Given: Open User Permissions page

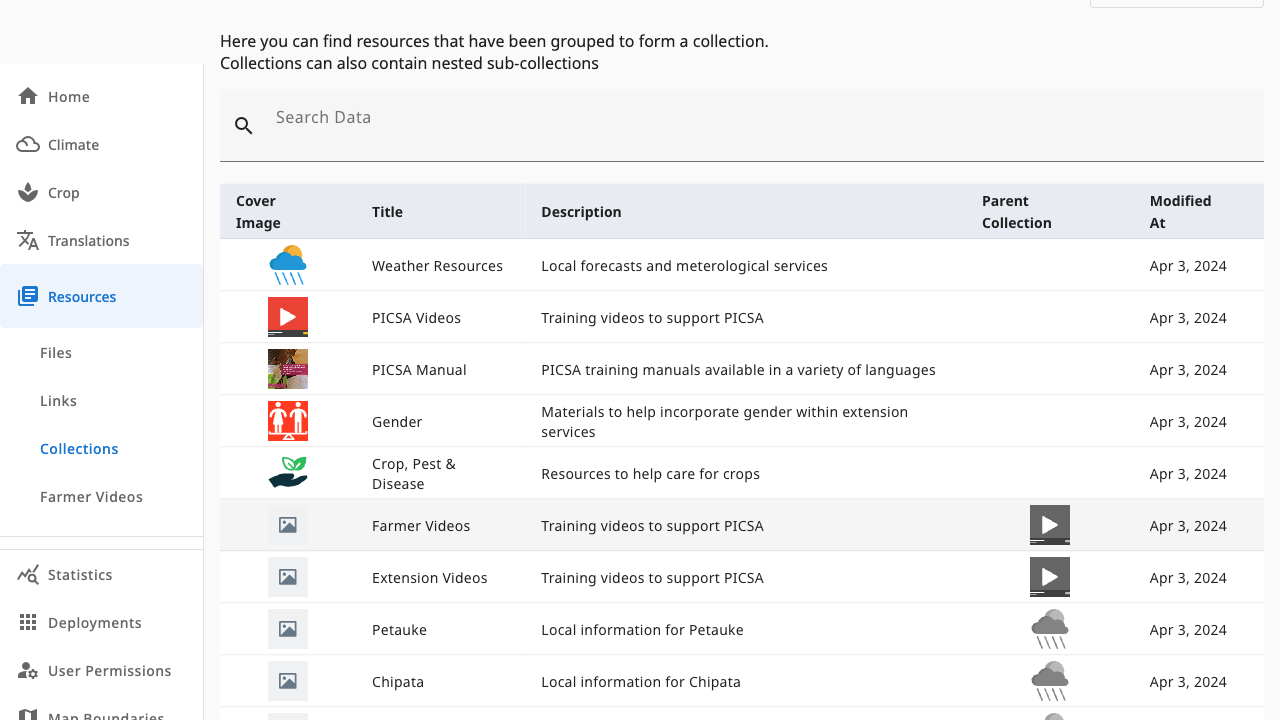Looking at the screenshot, I should (101, 670).
